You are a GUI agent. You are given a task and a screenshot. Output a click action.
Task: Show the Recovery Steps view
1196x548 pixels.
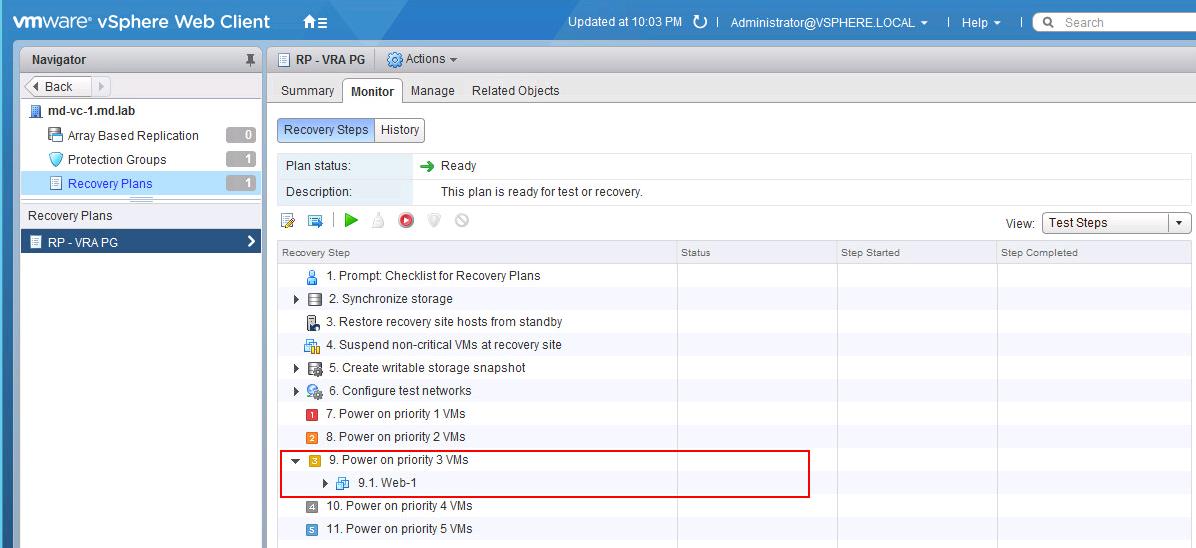[x=326, y=130]
